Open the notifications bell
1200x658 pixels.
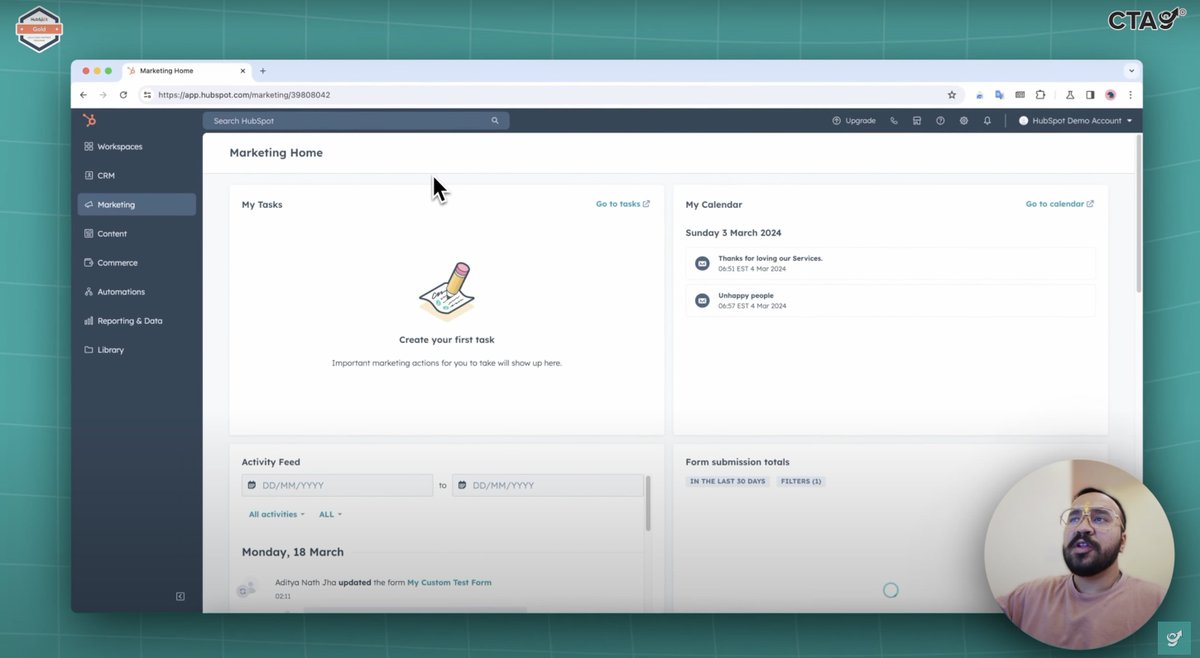987,120
